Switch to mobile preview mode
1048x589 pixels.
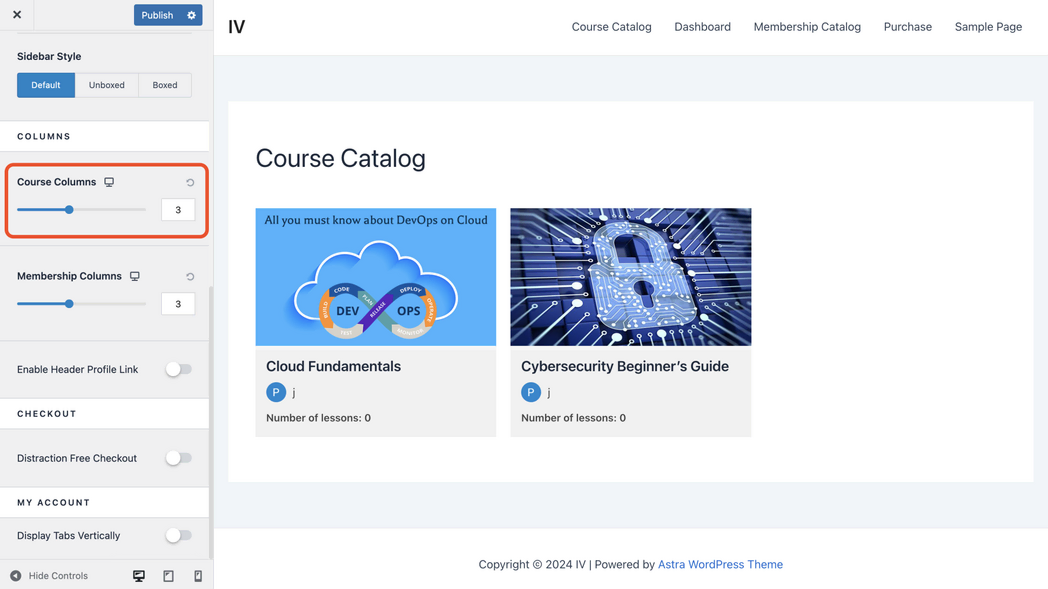[198, 576]
